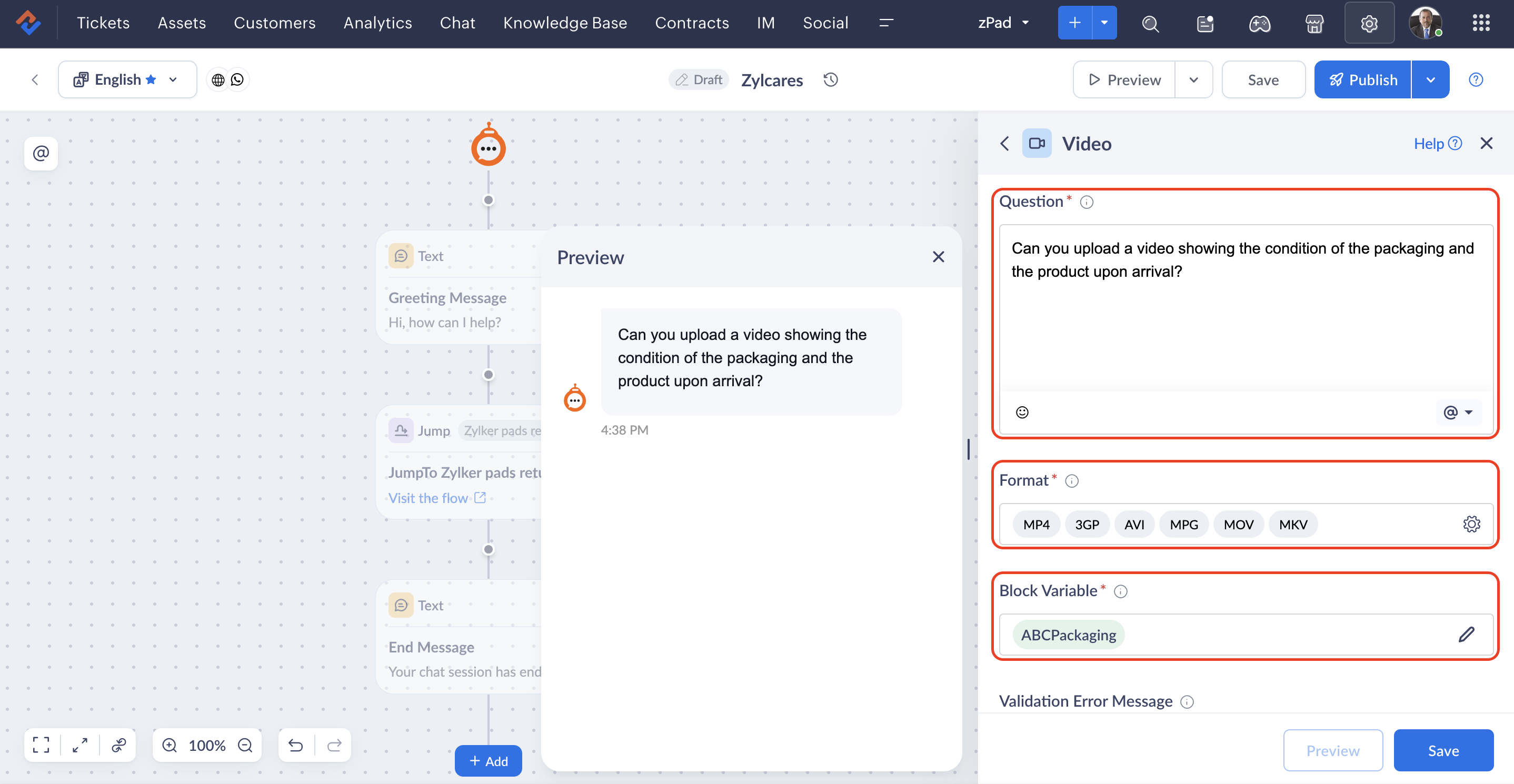
Task: Go to the Analytics tab
Action: pyautogui.click(x=377, y=23)
